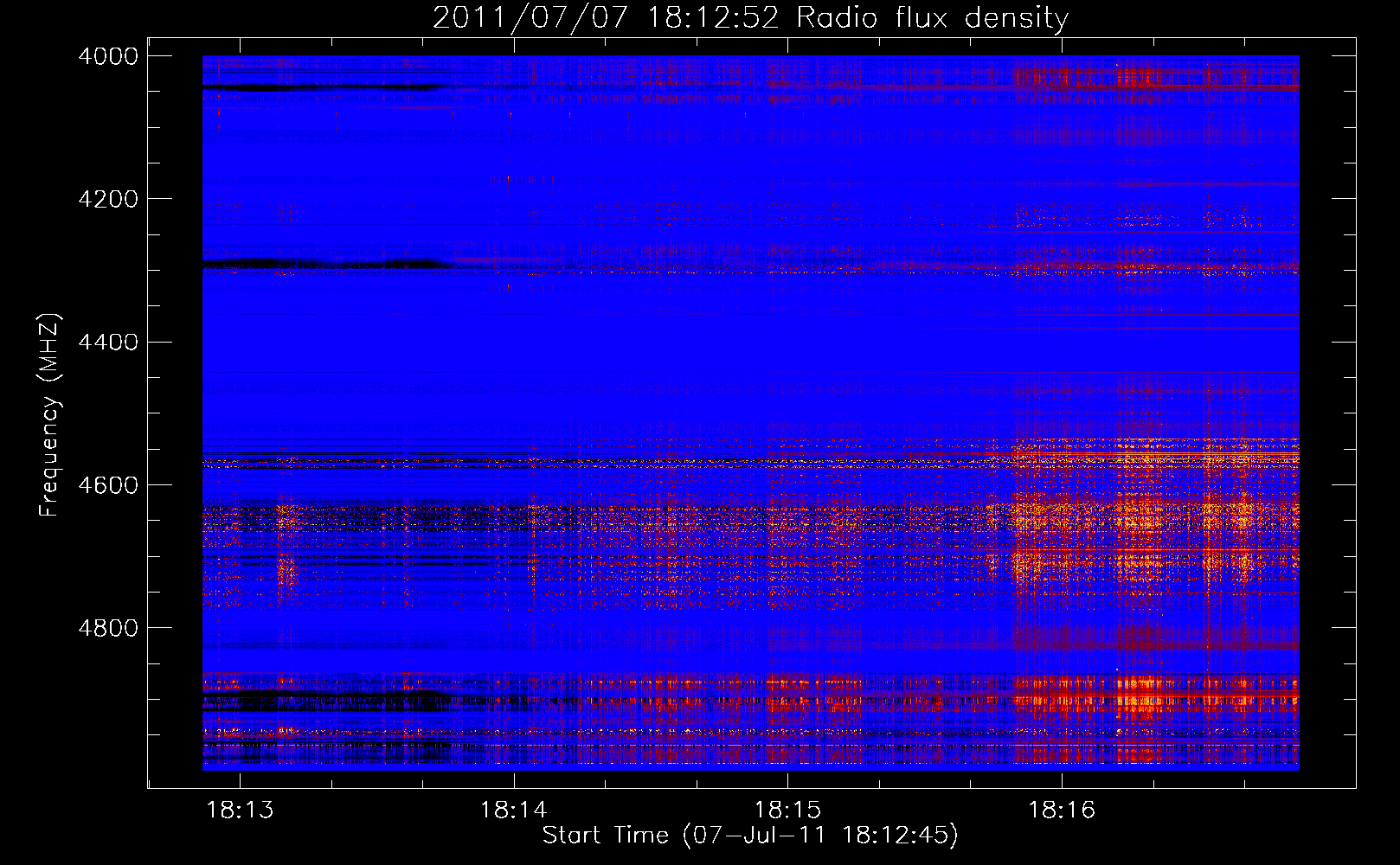Select the 4800 frequency axis label
The width and height of the screenshot is (1400, 865).
click(x=108, y=628)
